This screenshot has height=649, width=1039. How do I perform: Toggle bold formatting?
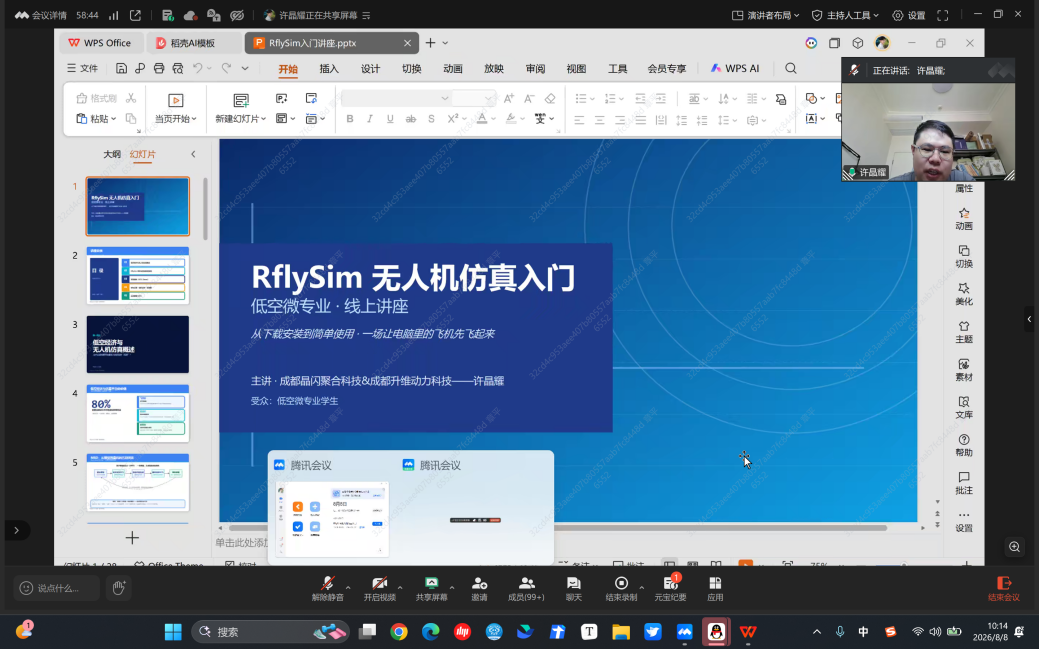tap(350, 119)
